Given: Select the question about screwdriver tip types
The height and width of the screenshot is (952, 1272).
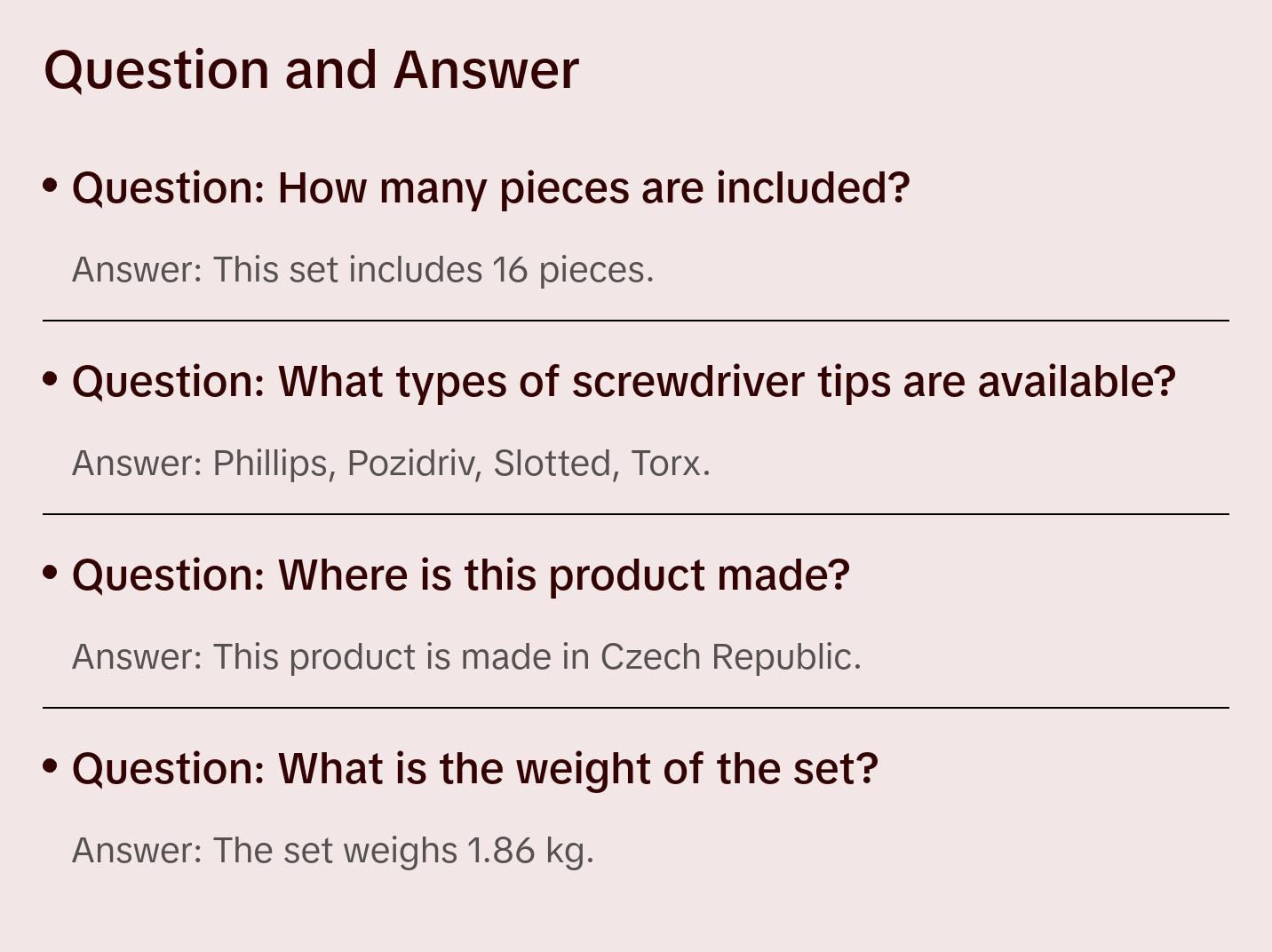Looking at the screenshot, I should (x=624, y=382).
